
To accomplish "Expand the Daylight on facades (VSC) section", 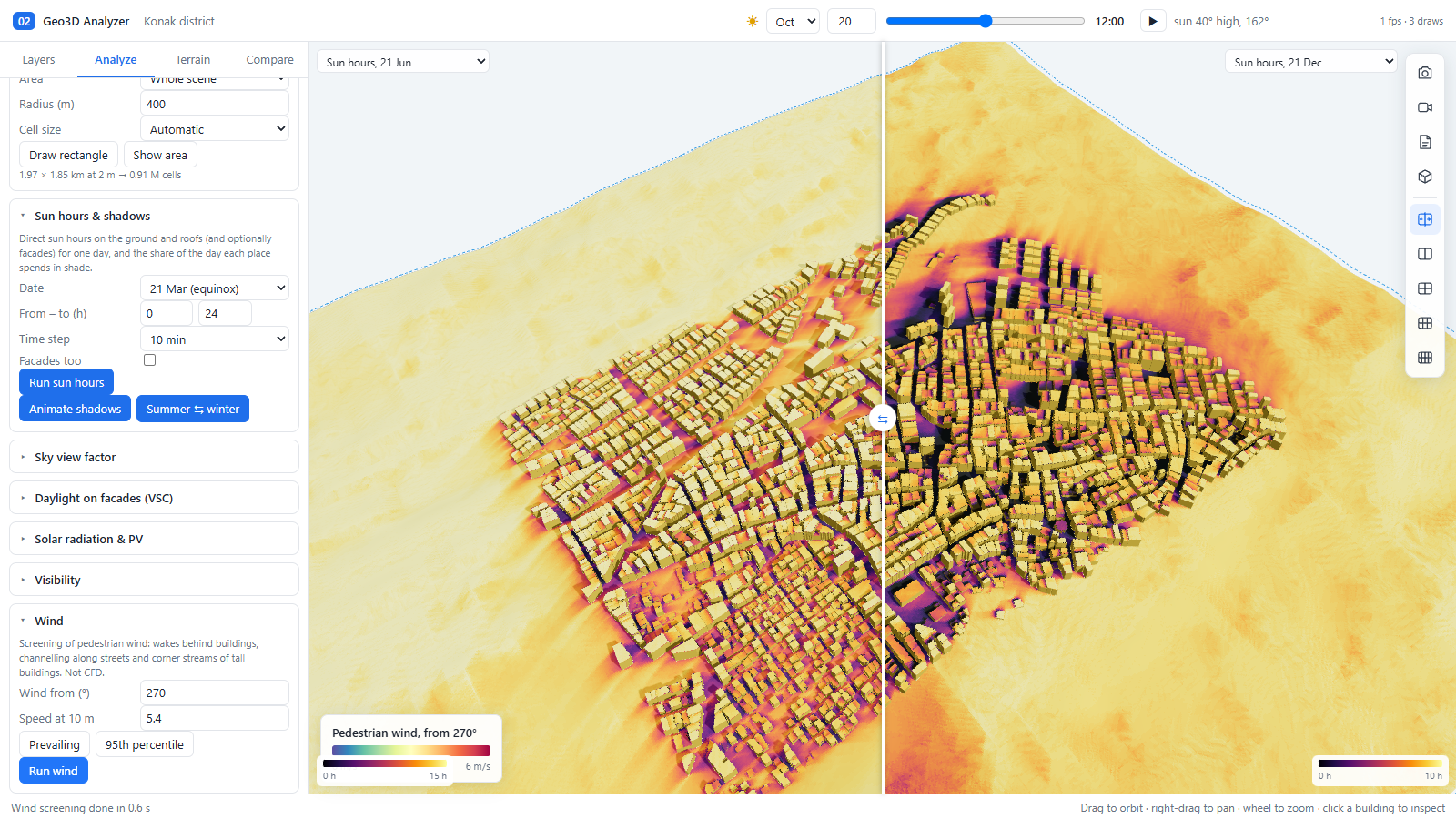I will pyautogui.click(x=154, y=498).
